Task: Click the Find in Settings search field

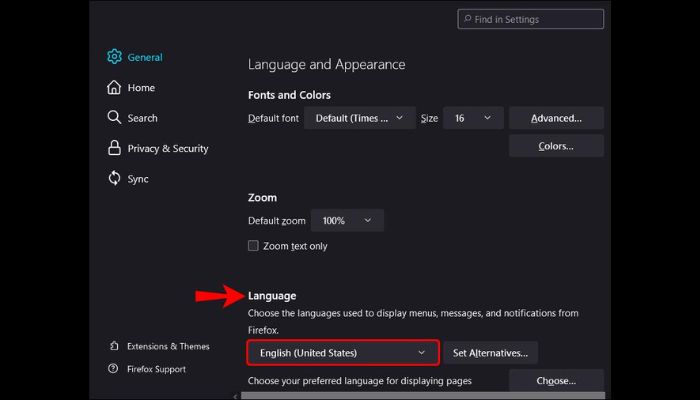Action: tap(537, 19)
